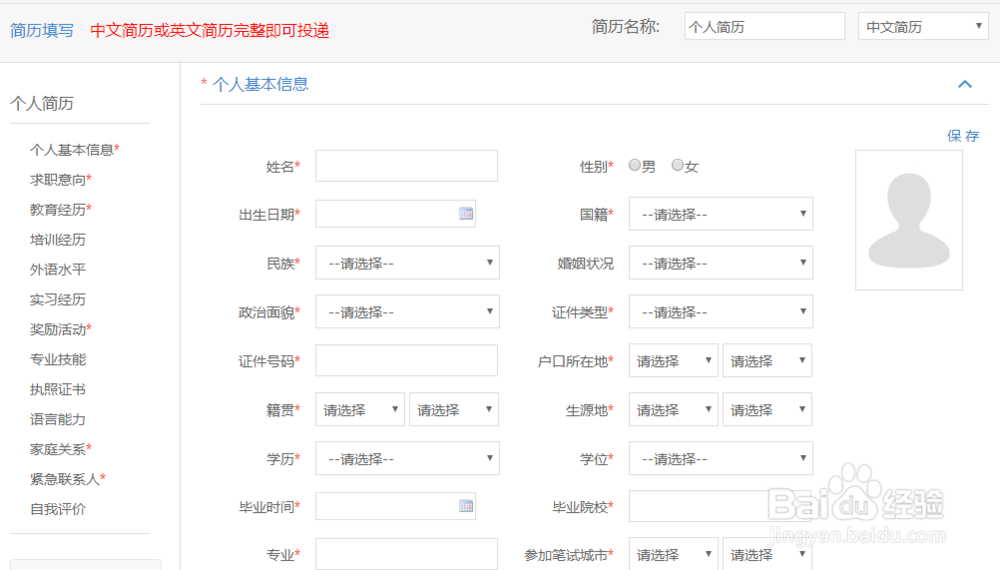Go to 求职意向 in sidebar
Screen dimensions: 1000x570
pyautogui.click(x=60, y=180)
